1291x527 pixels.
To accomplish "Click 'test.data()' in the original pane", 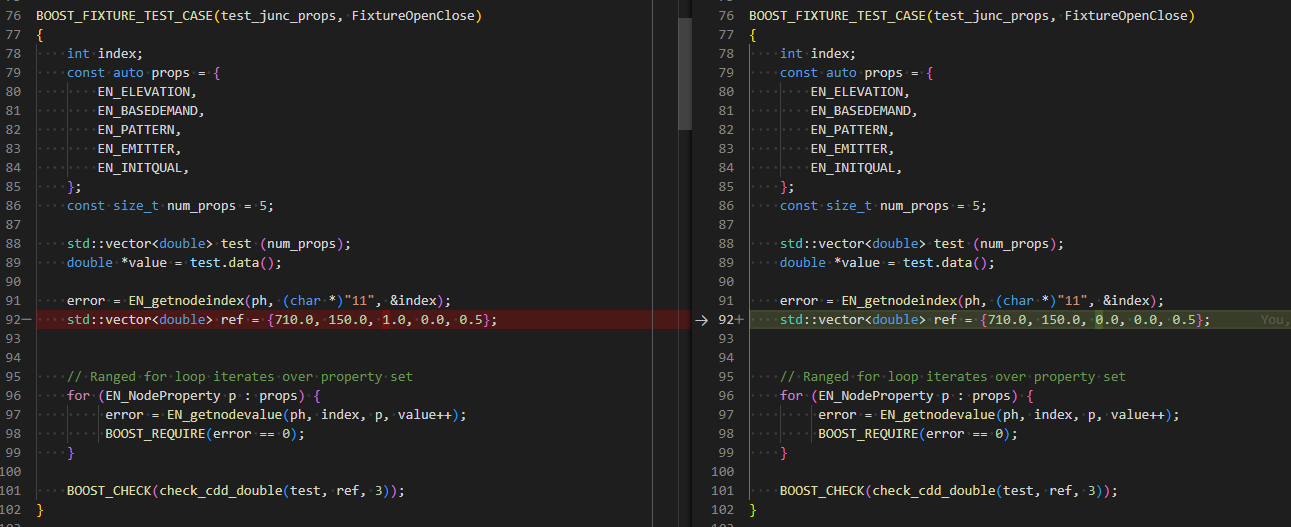I will [232, 263].
